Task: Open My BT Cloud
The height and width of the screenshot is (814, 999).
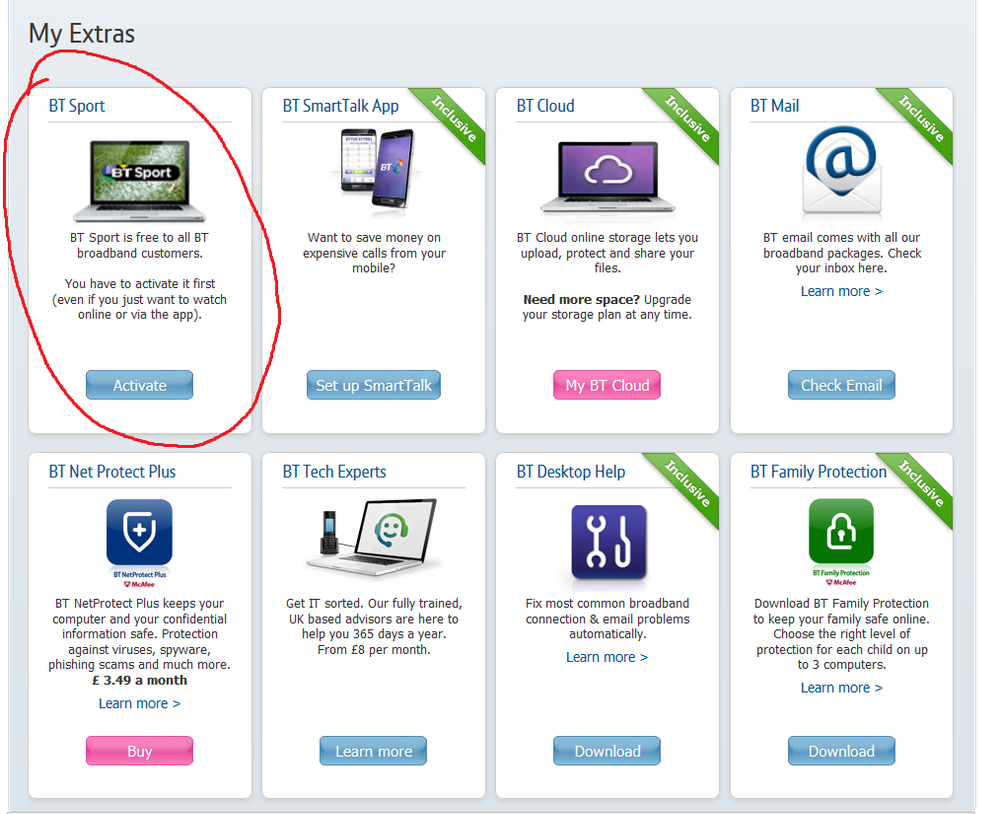Action: click(x=607, y=385)
